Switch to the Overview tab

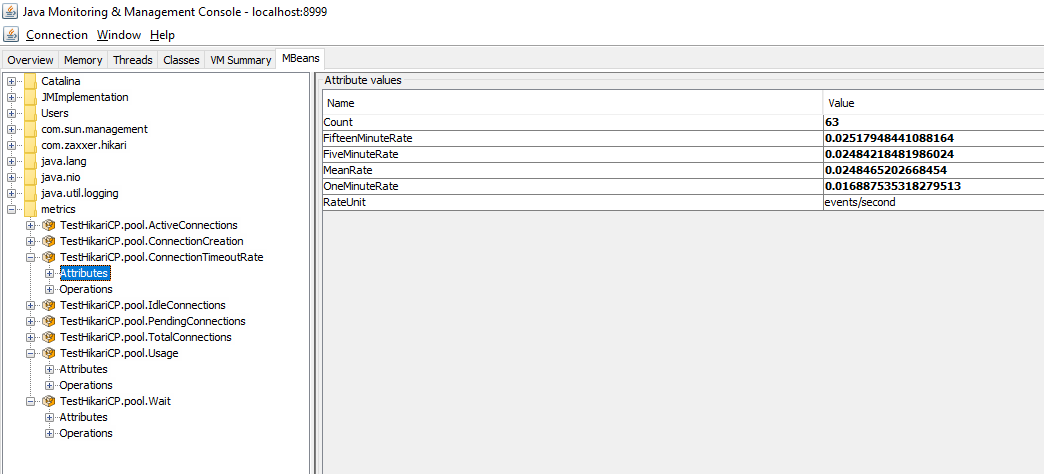coord(30,60)
